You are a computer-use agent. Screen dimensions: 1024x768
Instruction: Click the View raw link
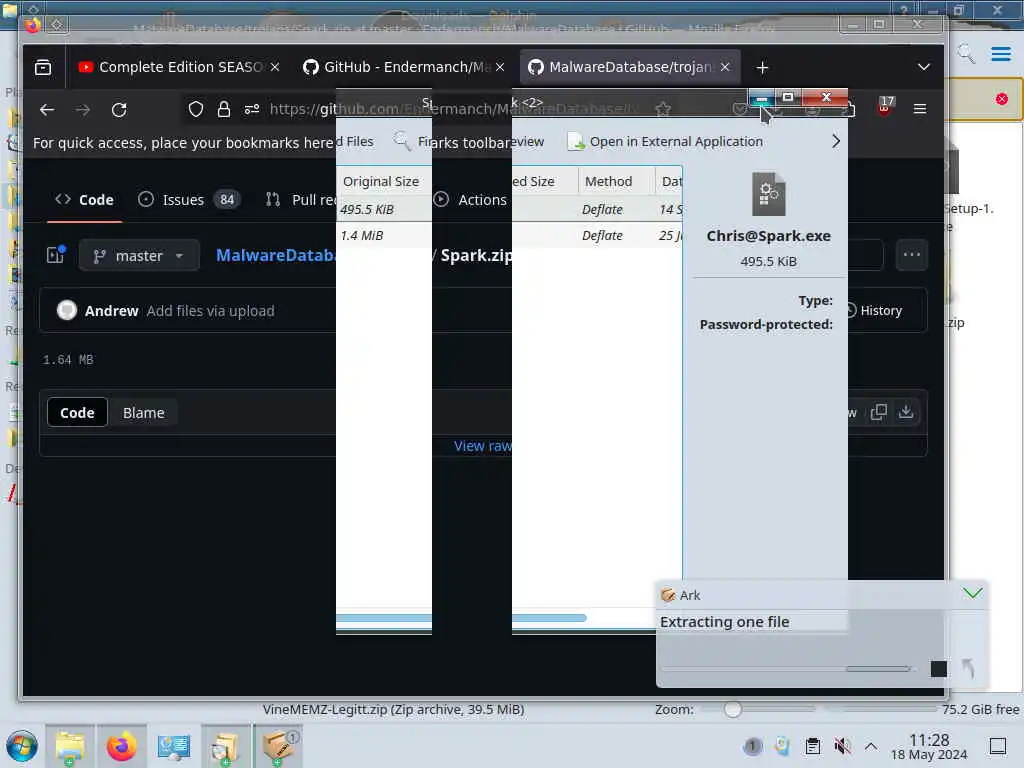(483, 445)
